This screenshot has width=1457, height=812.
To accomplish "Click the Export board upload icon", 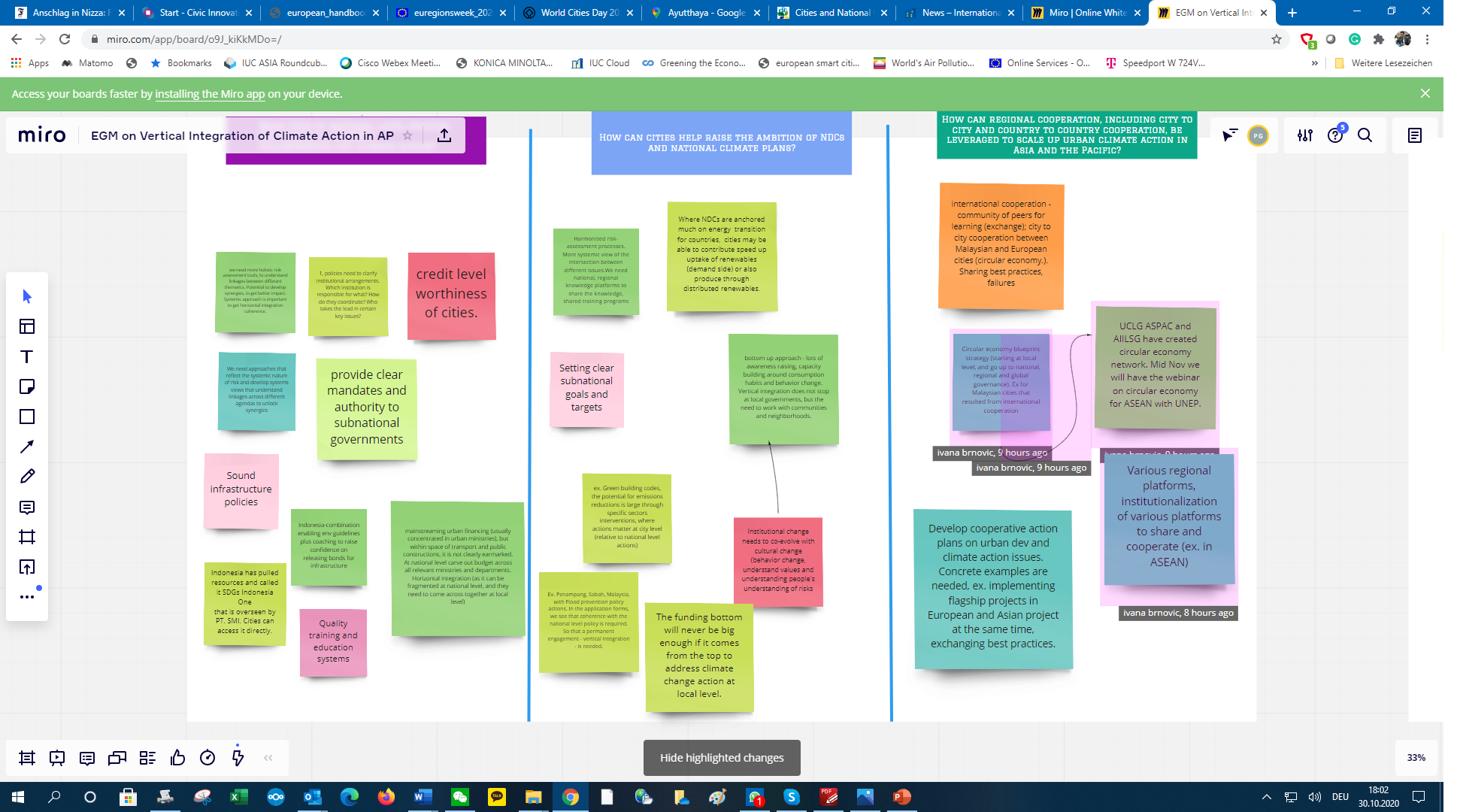I will 444,135.
